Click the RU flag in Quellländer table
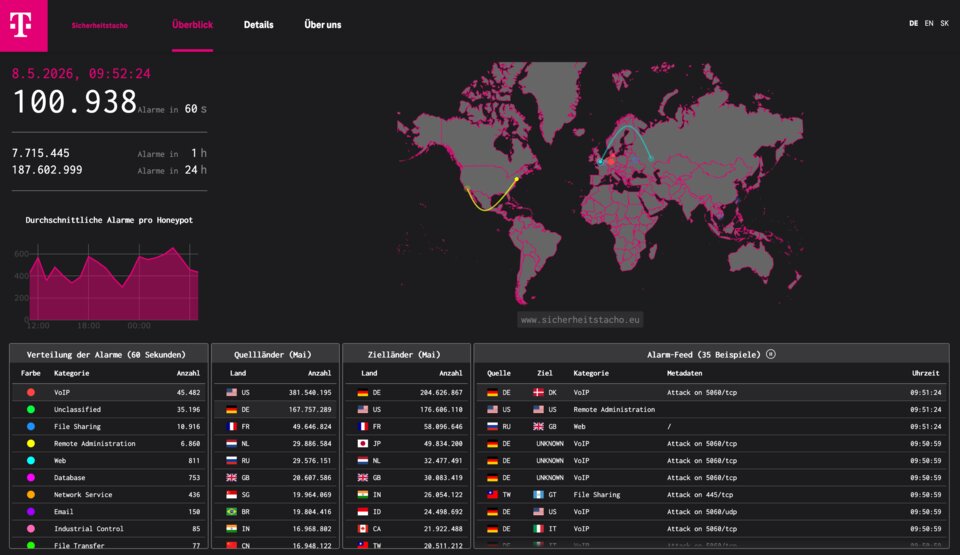Image resolution: width=960 pixels, height=555 pixels. tap(231, 461)
